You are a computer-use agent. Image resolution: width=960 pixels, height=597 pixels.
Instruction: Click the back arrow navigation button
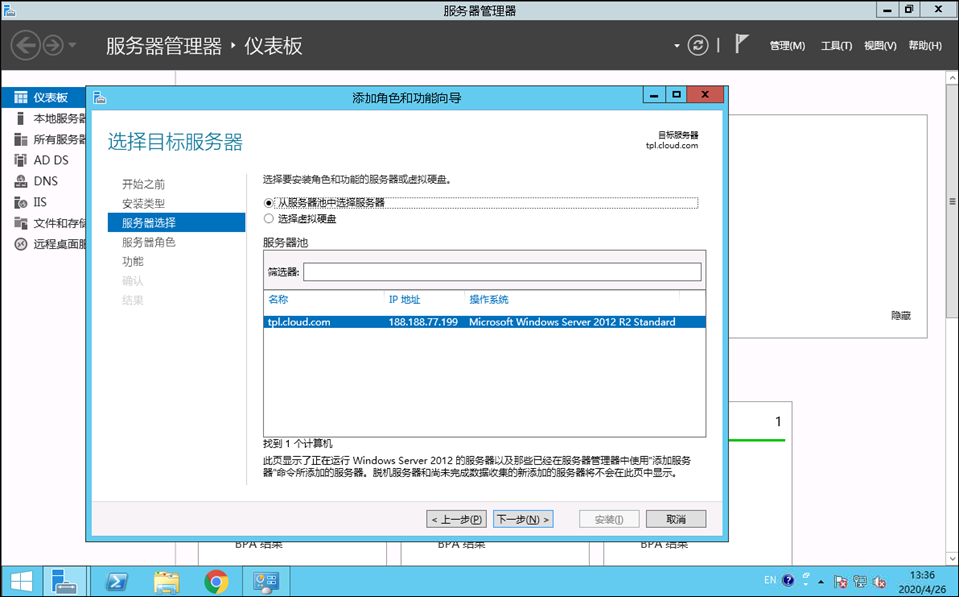25,45
